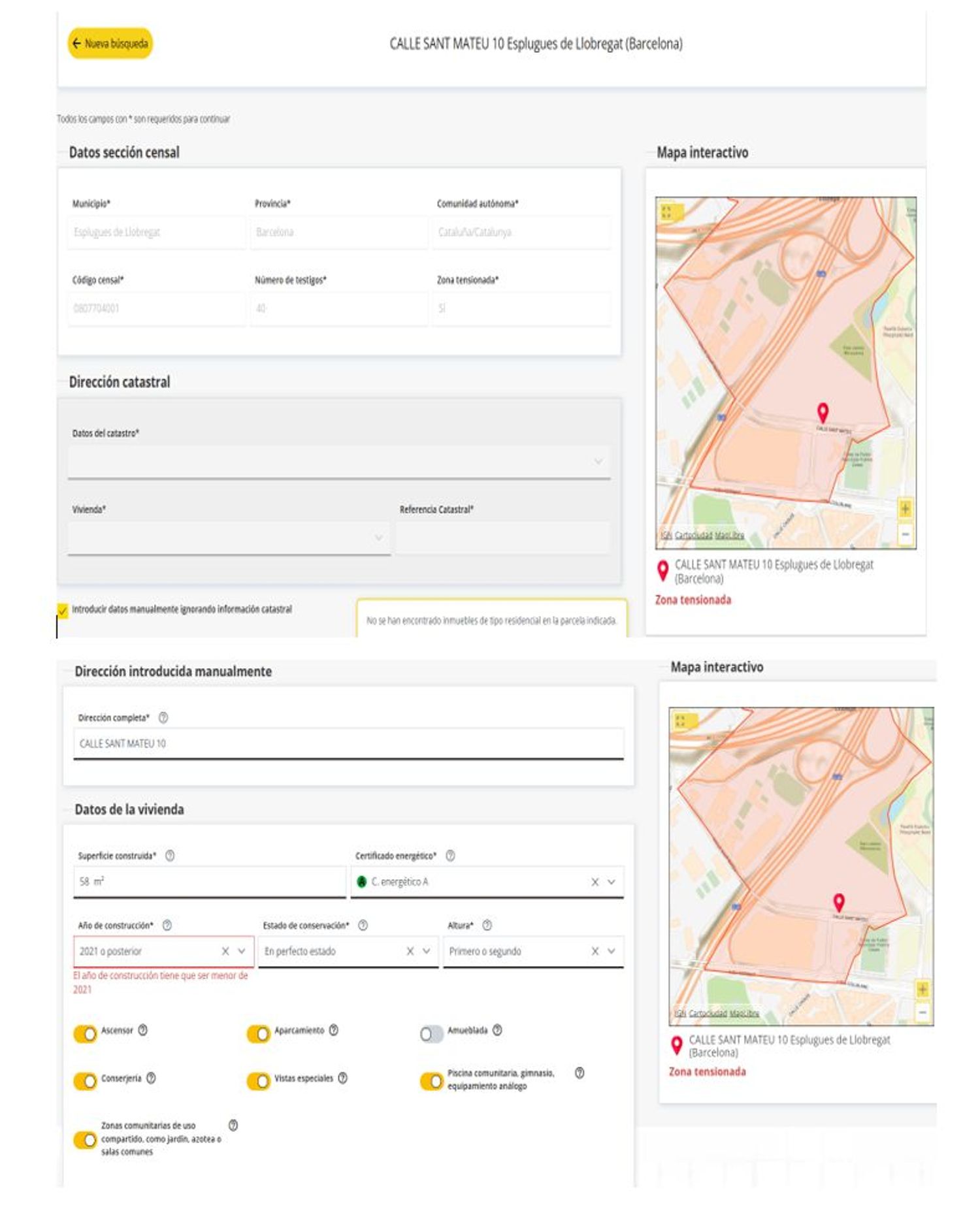Image resolution: width=980 pixels, height=1213 pixels.
Task: Toggle the Conserjería switch
Action: click(x=85, y=1082)
